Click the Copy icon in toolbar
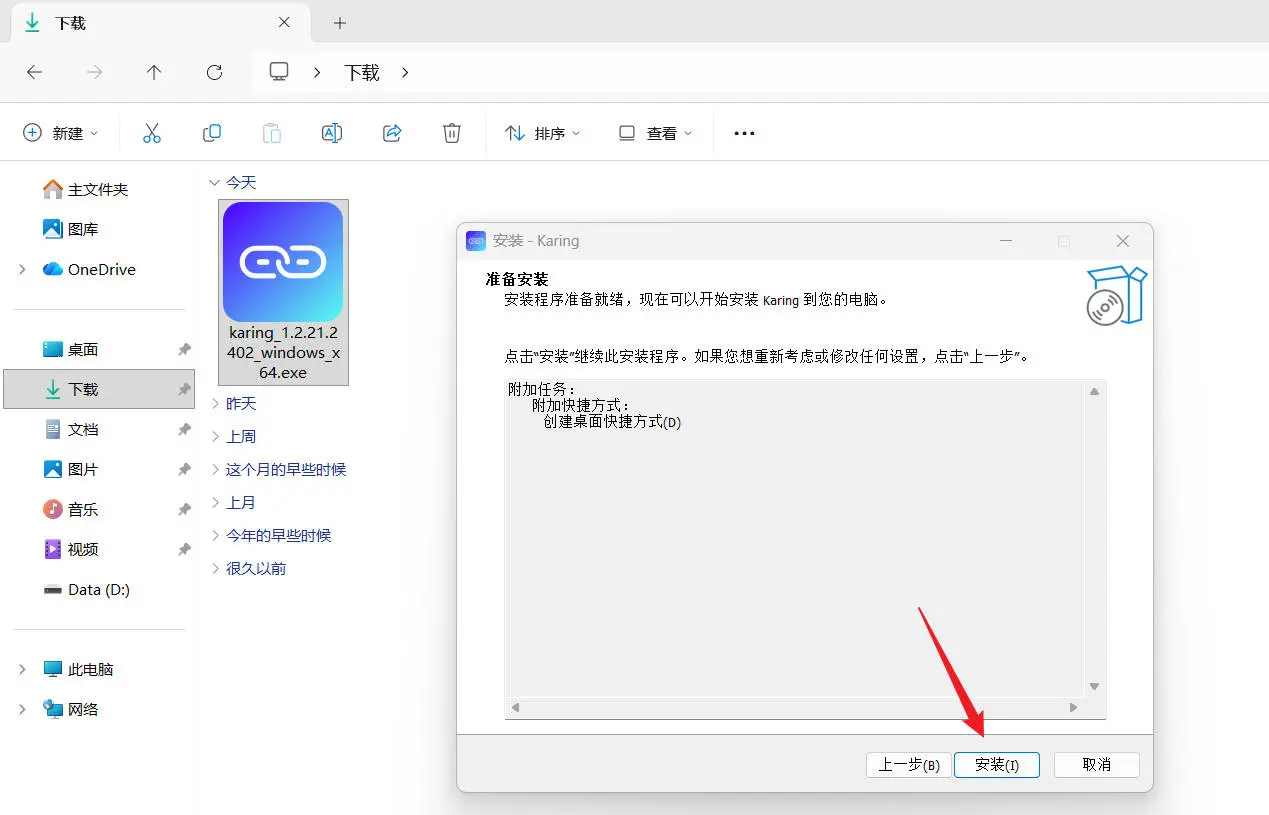Screen dimensions: 1269x815 (x=212, y=133)
